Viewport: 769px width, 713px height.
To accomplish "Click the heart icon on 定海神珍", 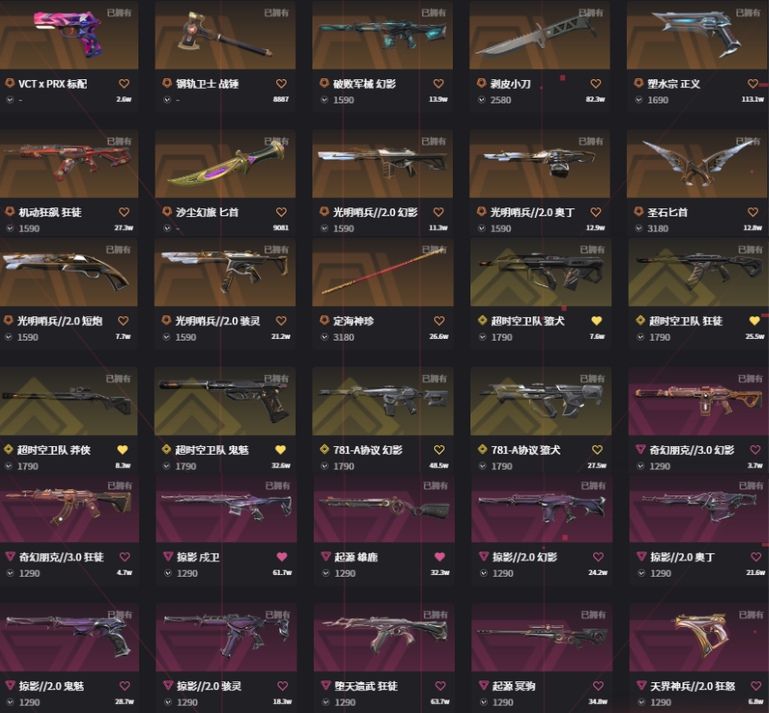I will 439,321.
